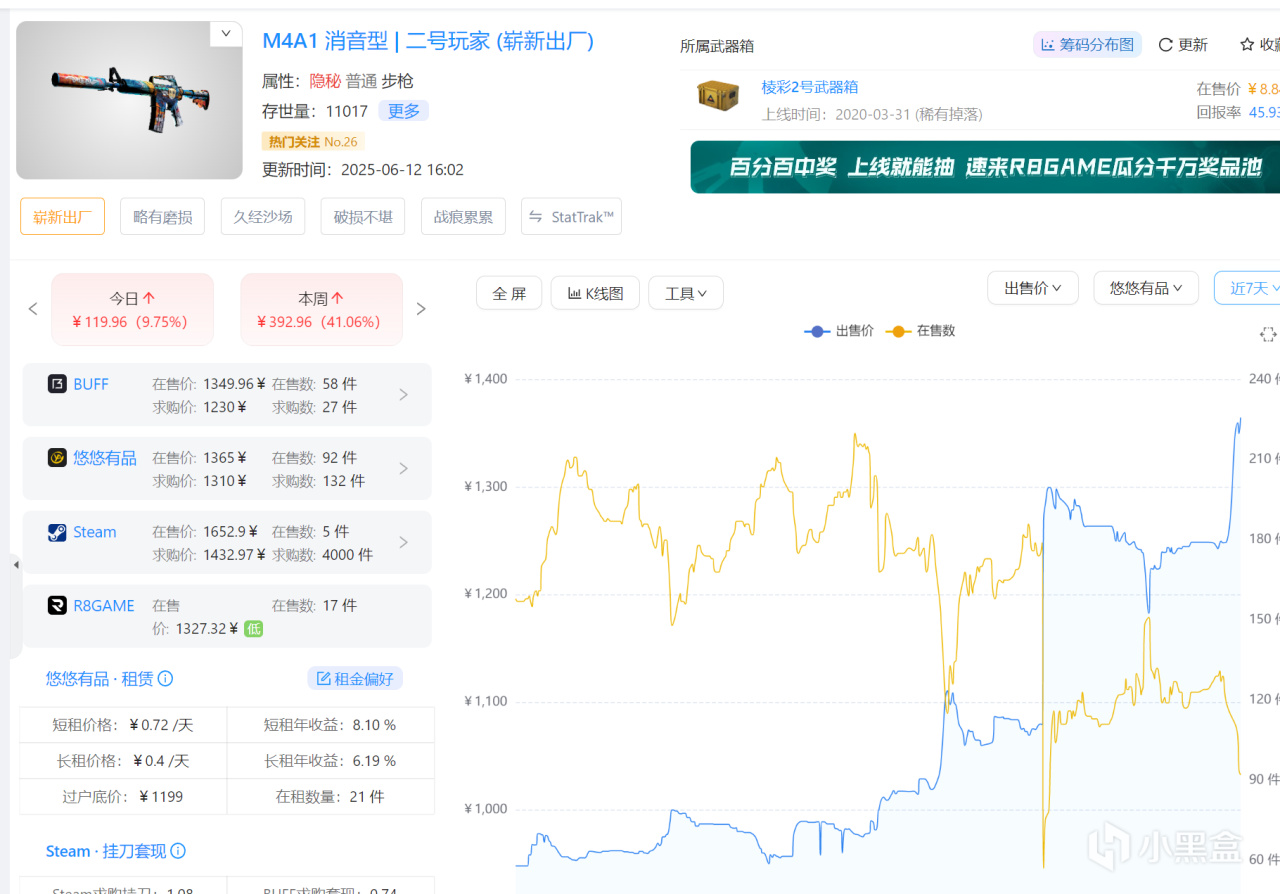The image size is (1280, 894).
Task: Expand the Steam price row chevron
Action: [x=404, y=542]
